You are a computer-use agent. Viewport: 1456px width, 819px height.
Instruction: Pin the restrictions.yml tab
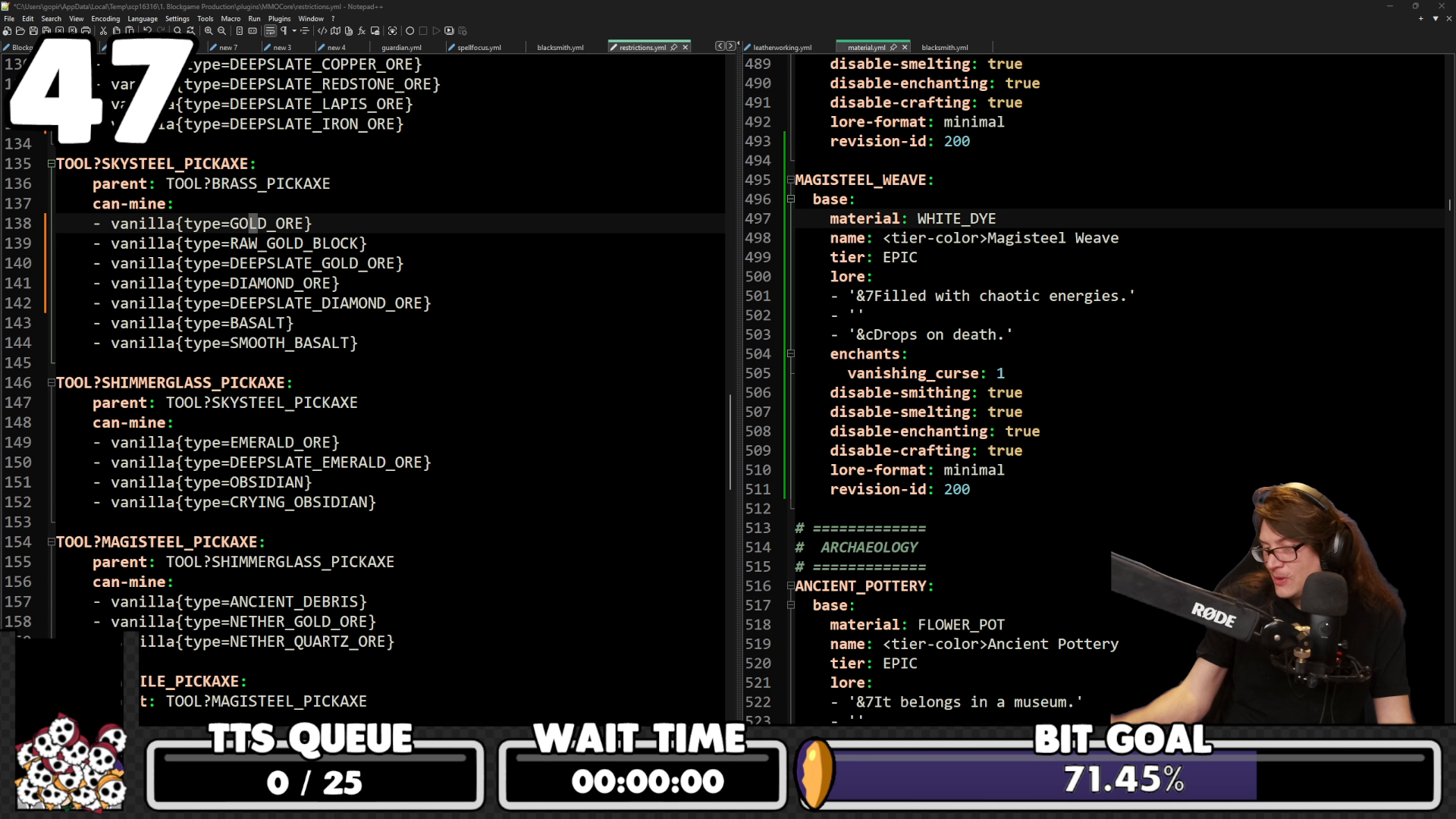(673, 47)
